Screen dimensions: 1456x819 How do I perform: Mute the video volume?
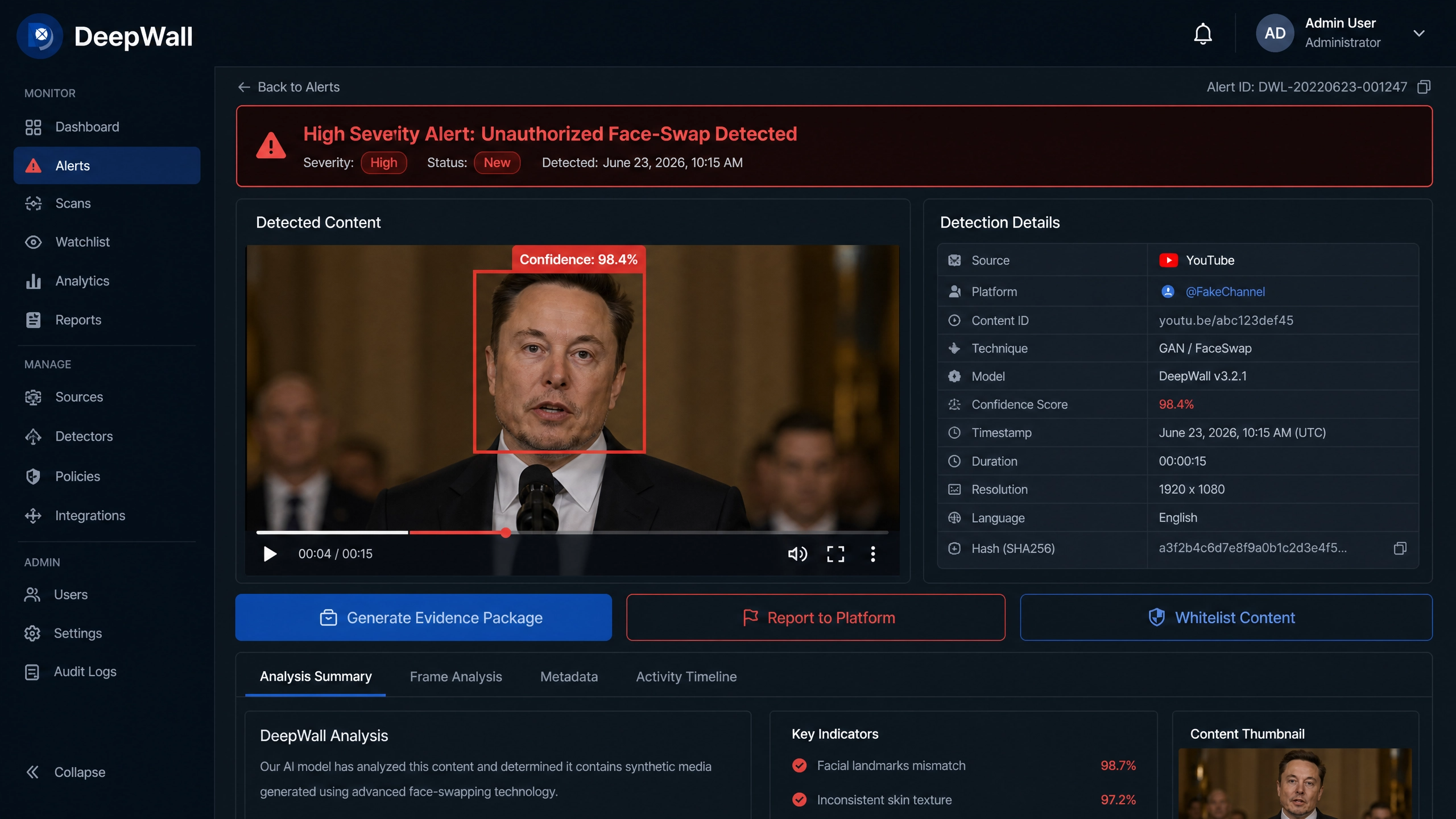click(x=797, y=553)
